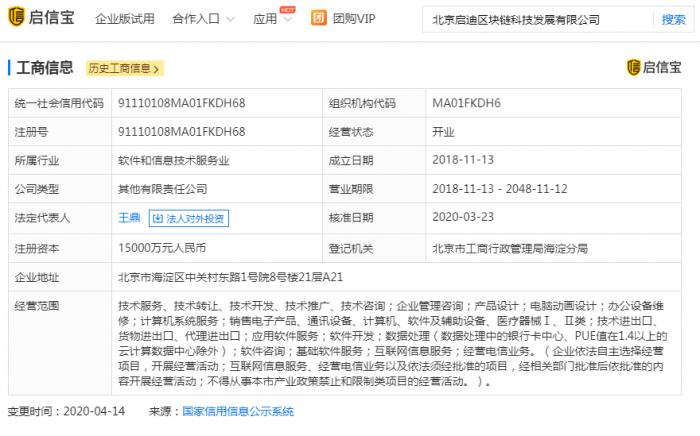Image resolution: width=700 pixels, height=436 pixels.
Task: Click the icon inside 法人对外投资 button
Action: coord(157,217)
